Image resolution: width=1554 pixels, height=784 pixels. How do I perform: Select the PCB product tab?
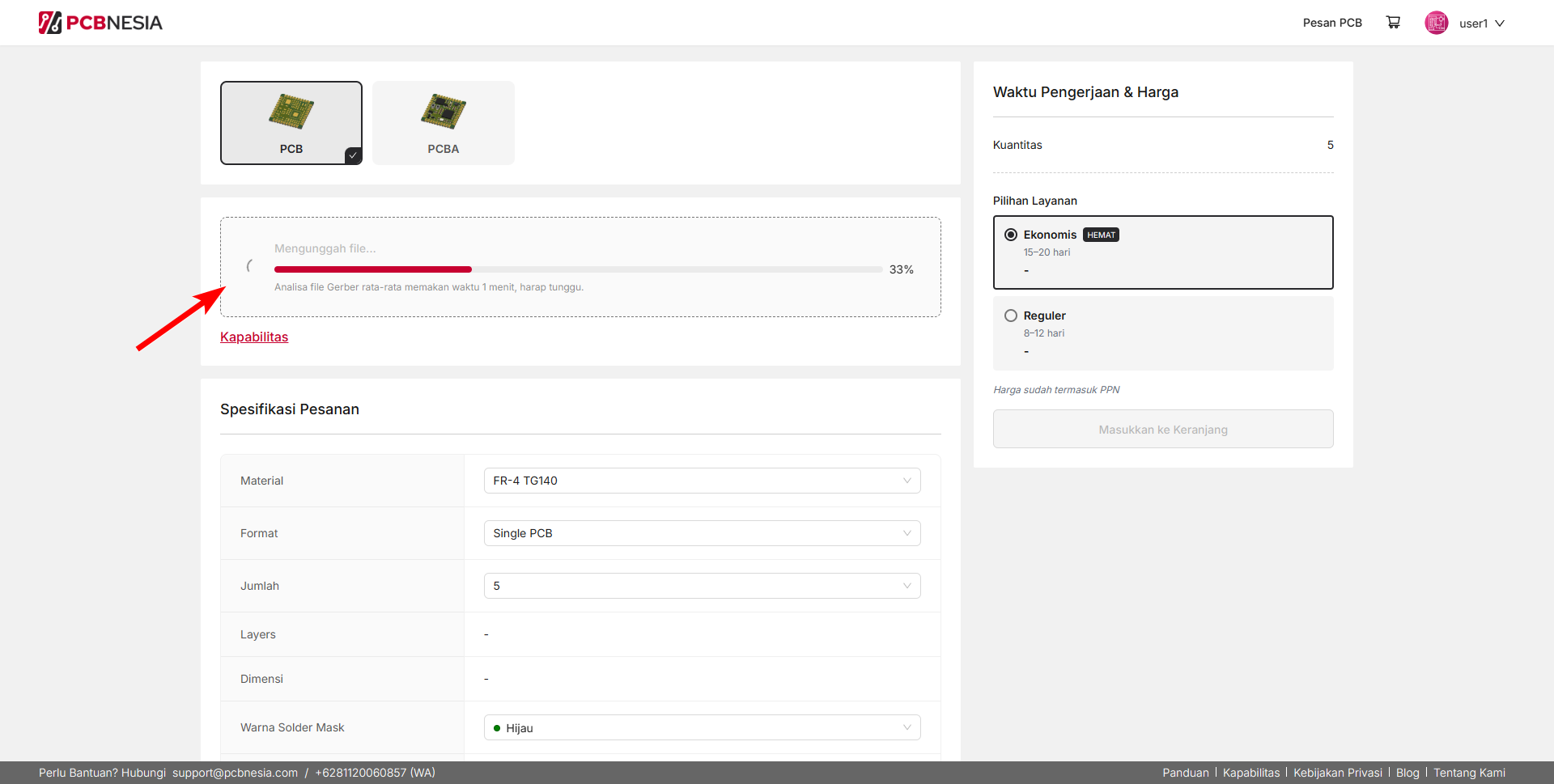click(291, 123)
